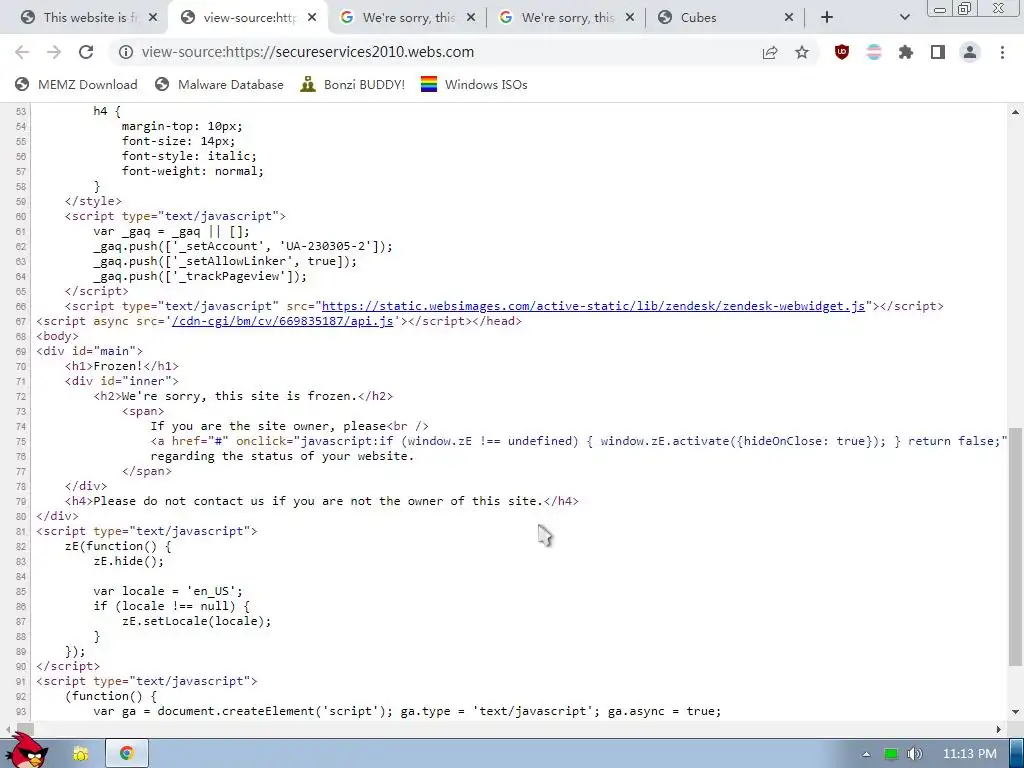
Task: Open a new tab with the plus button
Action: (827, 18)
